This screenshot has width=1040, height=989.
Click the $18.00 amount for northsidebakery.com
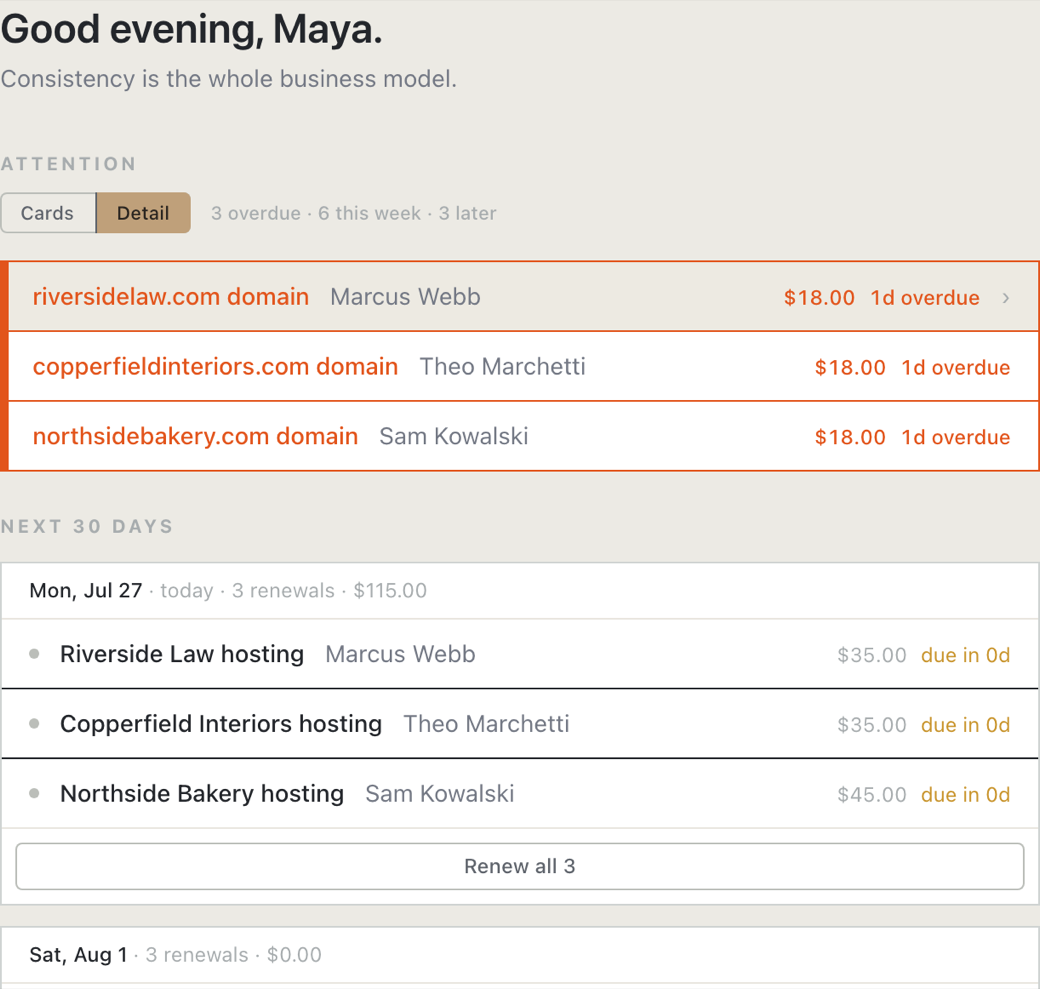pos(850,437)
